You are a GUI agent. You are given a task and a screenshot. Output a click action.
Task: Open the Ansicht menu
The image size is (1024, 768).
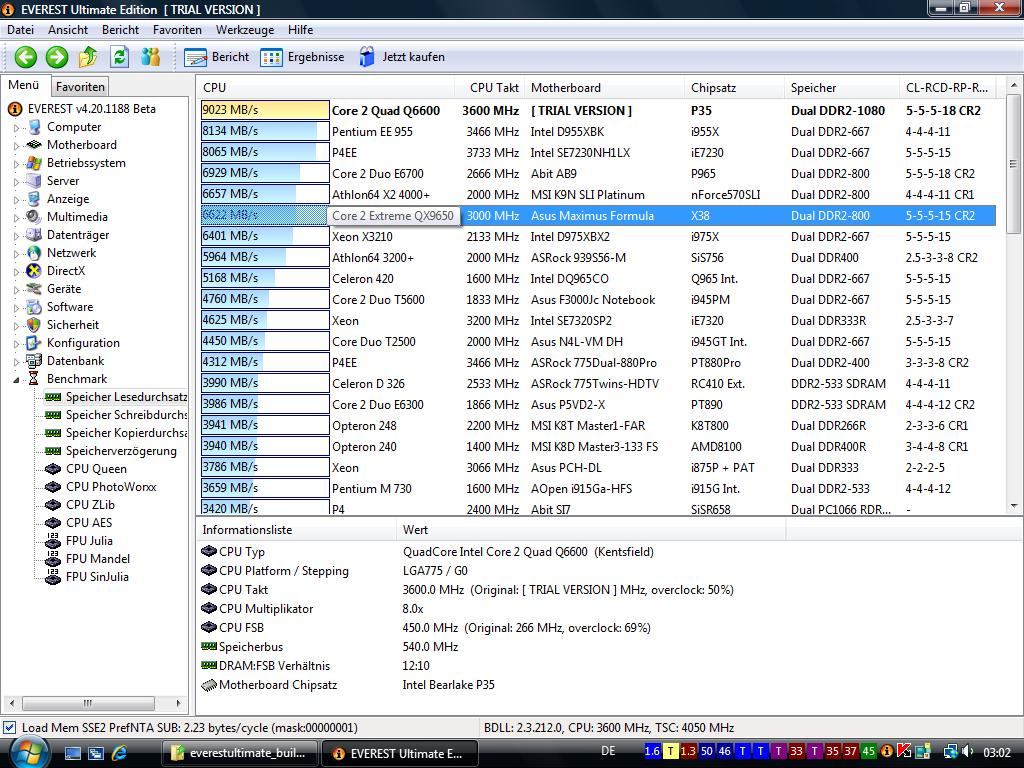point(68,30)
